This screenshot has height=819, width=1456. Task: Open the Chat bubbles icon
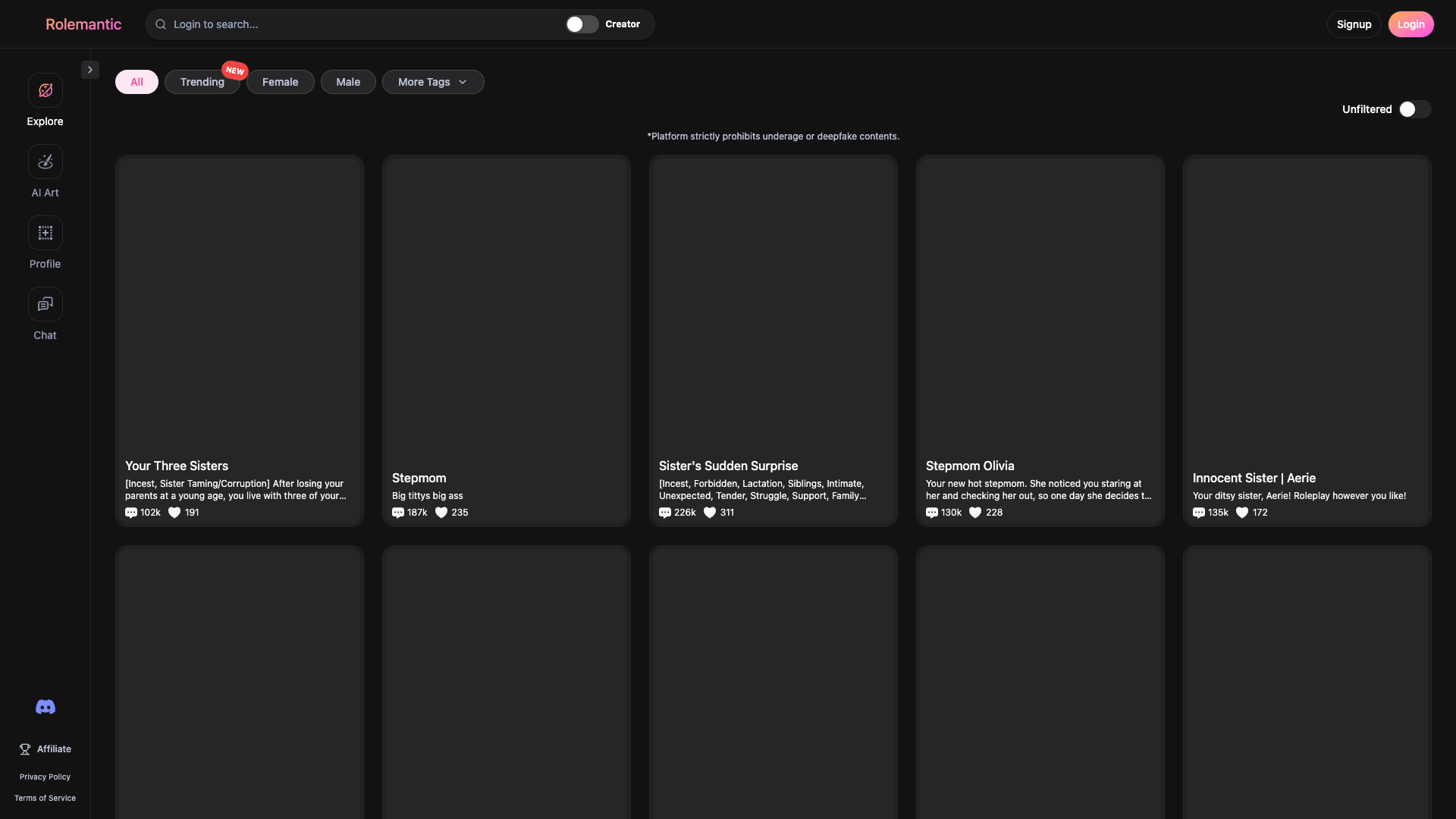[x=45, y=304]
